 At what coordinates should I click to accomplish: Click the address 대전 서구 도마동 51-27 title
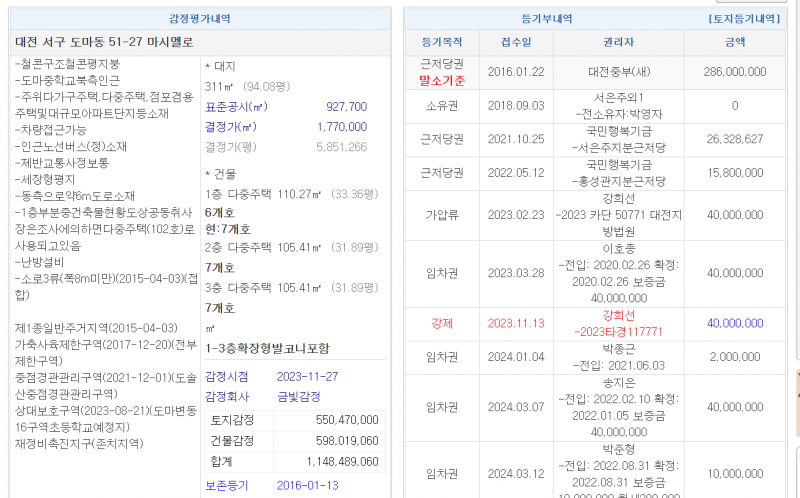click(x=102, y=42)
